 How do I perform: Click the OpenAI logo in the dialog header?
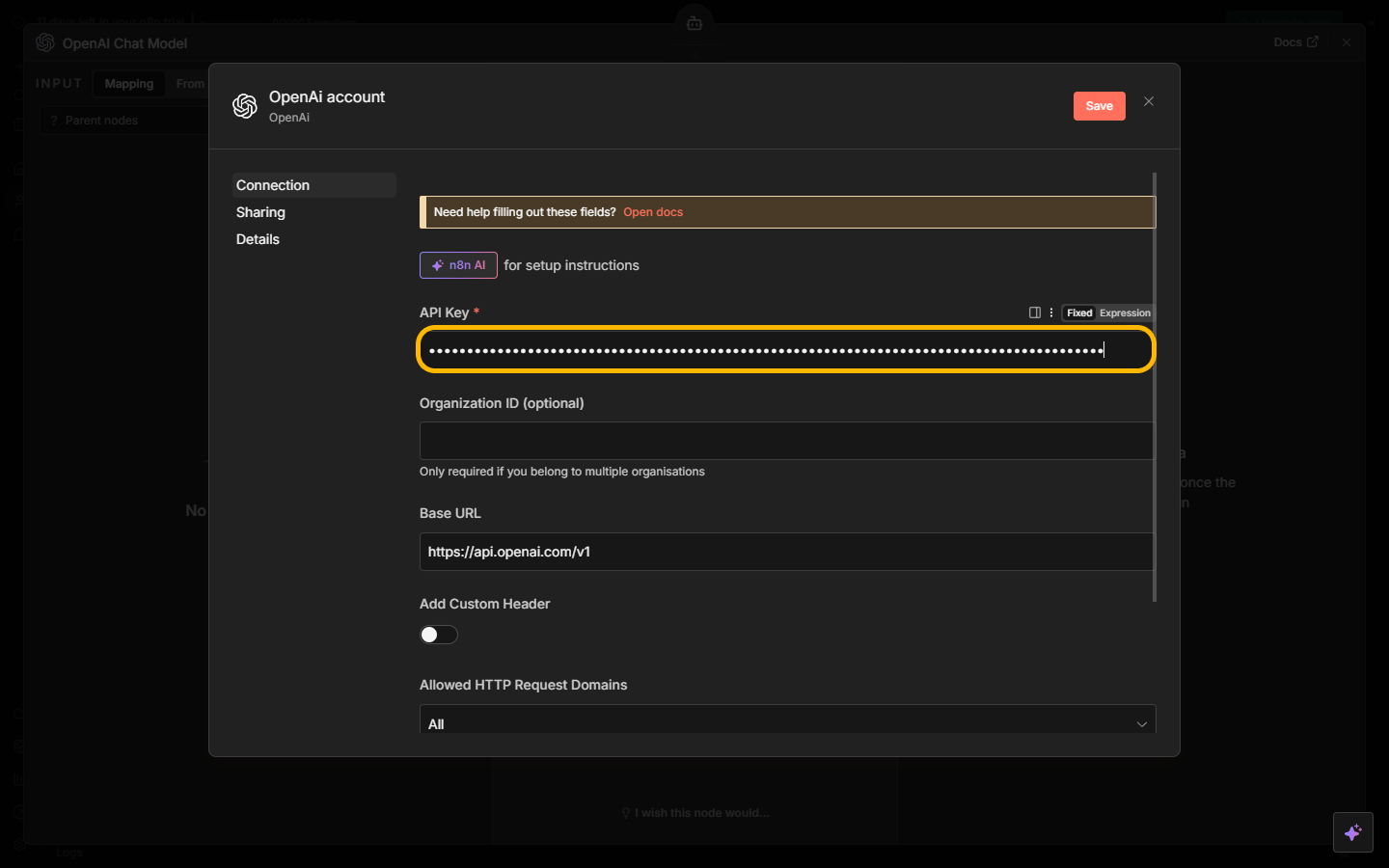click(x=245, y=106)
